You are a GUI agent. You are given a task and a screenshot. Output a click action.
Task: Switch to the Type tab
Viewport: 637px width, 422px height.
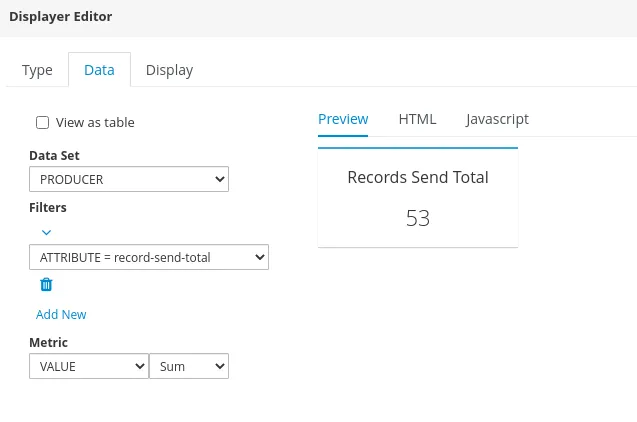point(37,70)
